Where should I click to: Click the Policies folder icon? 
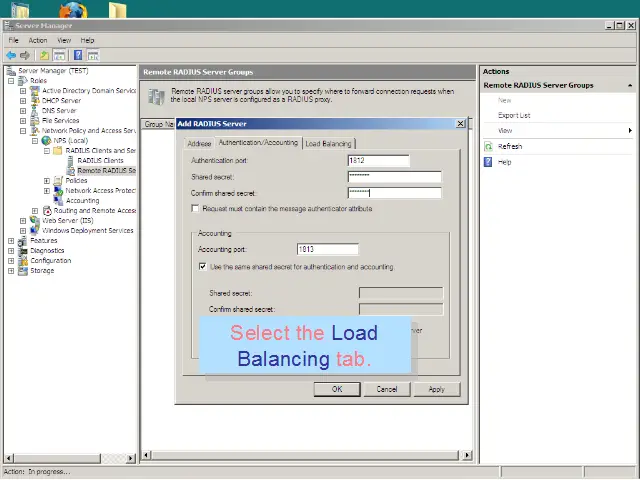pos(58,181)
